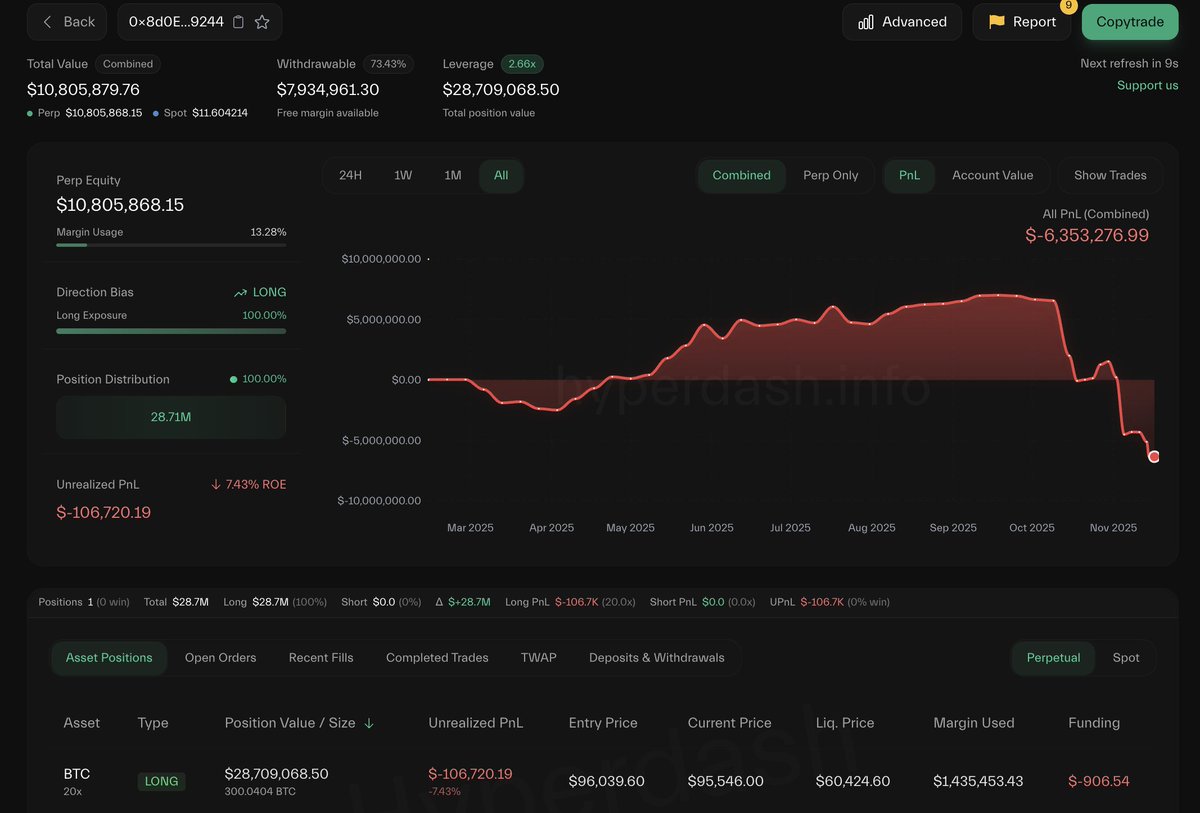Viewport: 1200px width, 813px height.
Task: Enable Show Trades on the chart
Action: coord(1109,174)
